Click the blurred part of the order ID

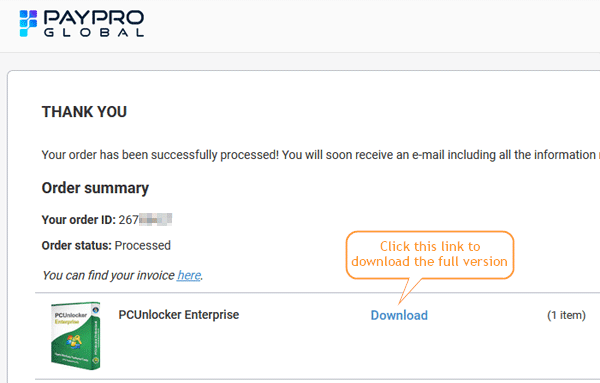[x=155, y=220]
